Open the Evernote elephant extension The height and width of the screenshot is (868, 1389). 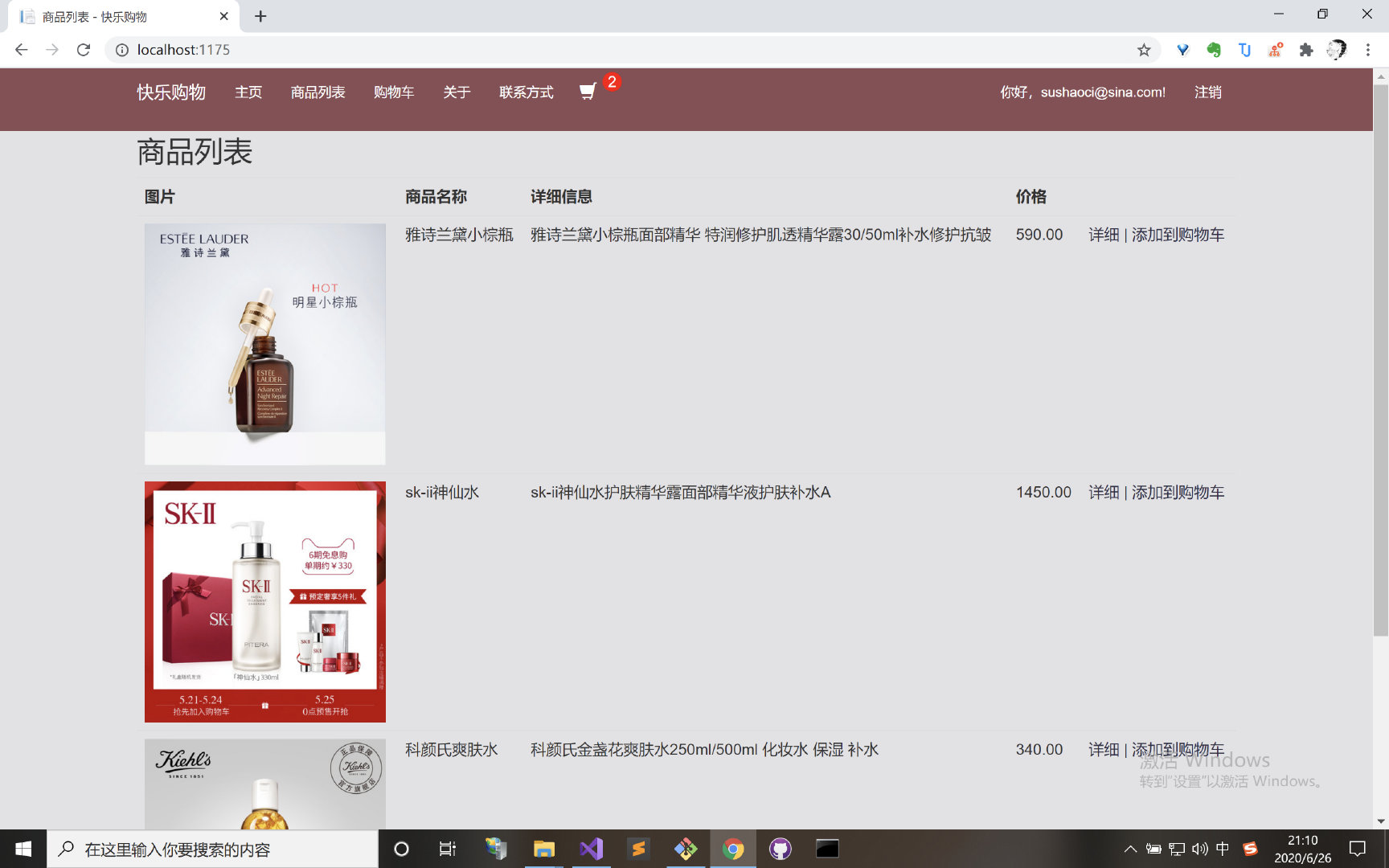pyautogui.click(x=1214, y=50)
